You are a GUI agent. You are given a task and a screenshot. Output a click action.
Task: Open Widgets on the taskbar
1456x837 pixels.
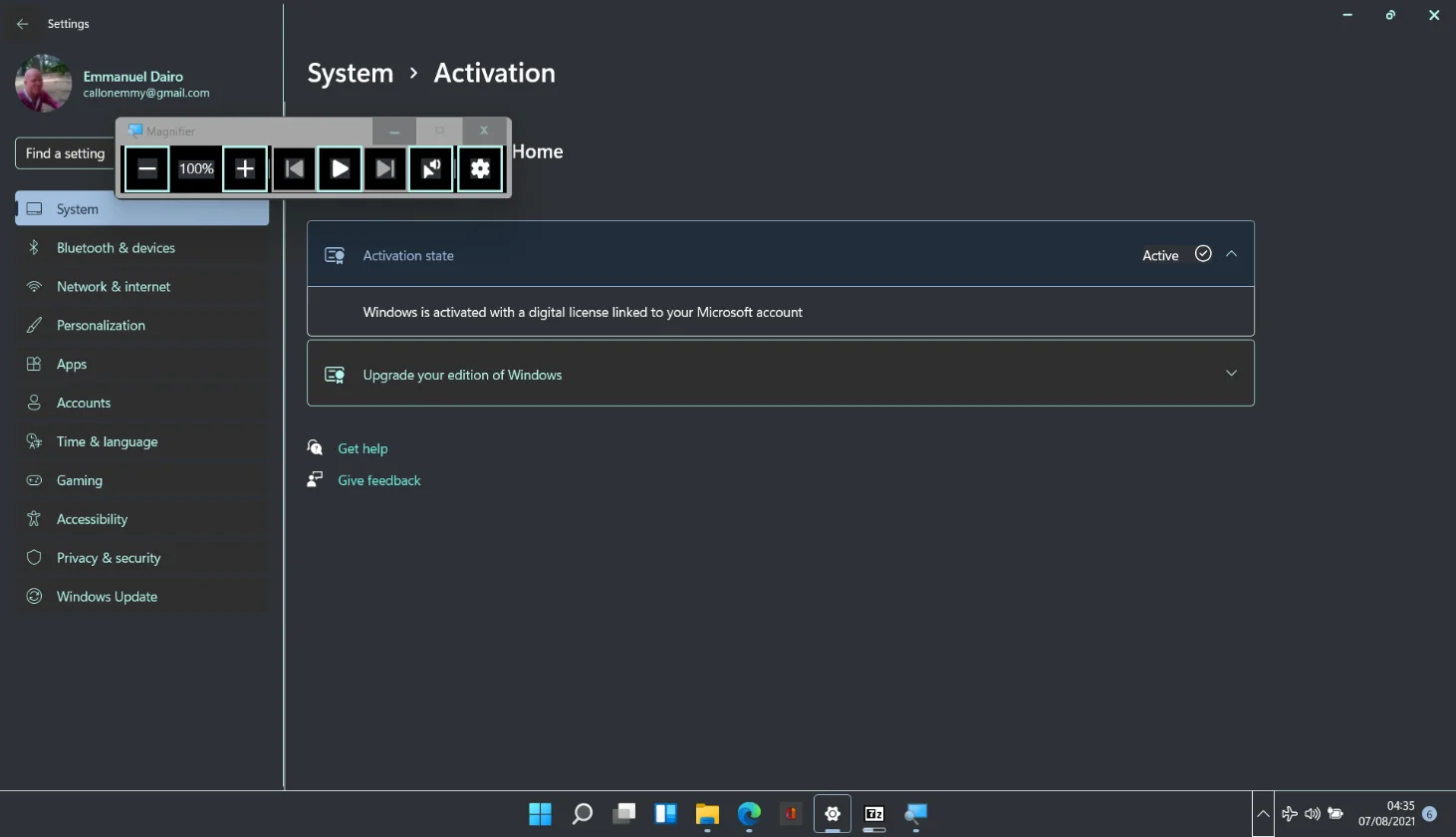pos(665,814)
